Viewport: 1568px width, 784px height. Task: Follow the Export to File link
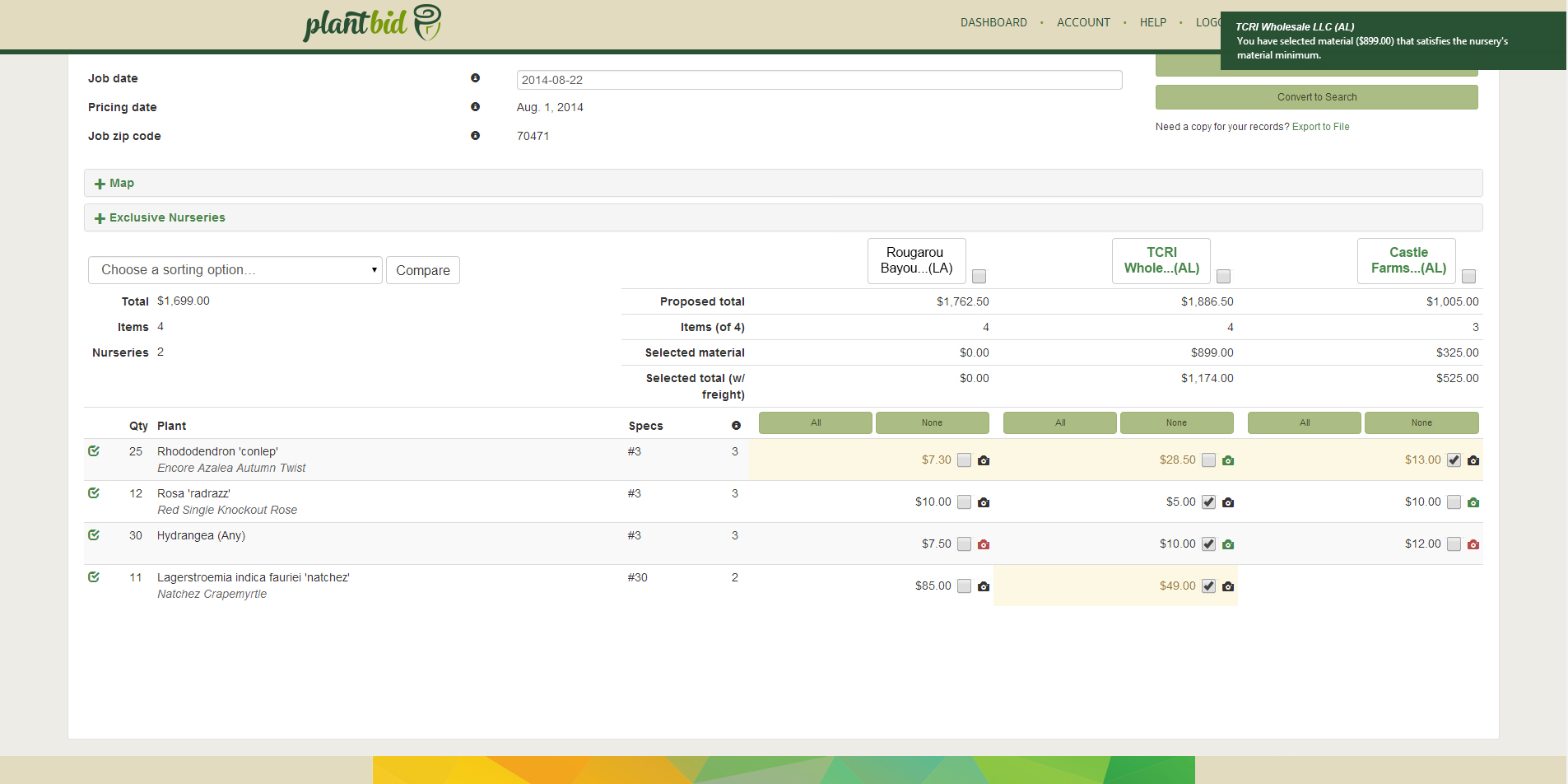click(1320, 127)
